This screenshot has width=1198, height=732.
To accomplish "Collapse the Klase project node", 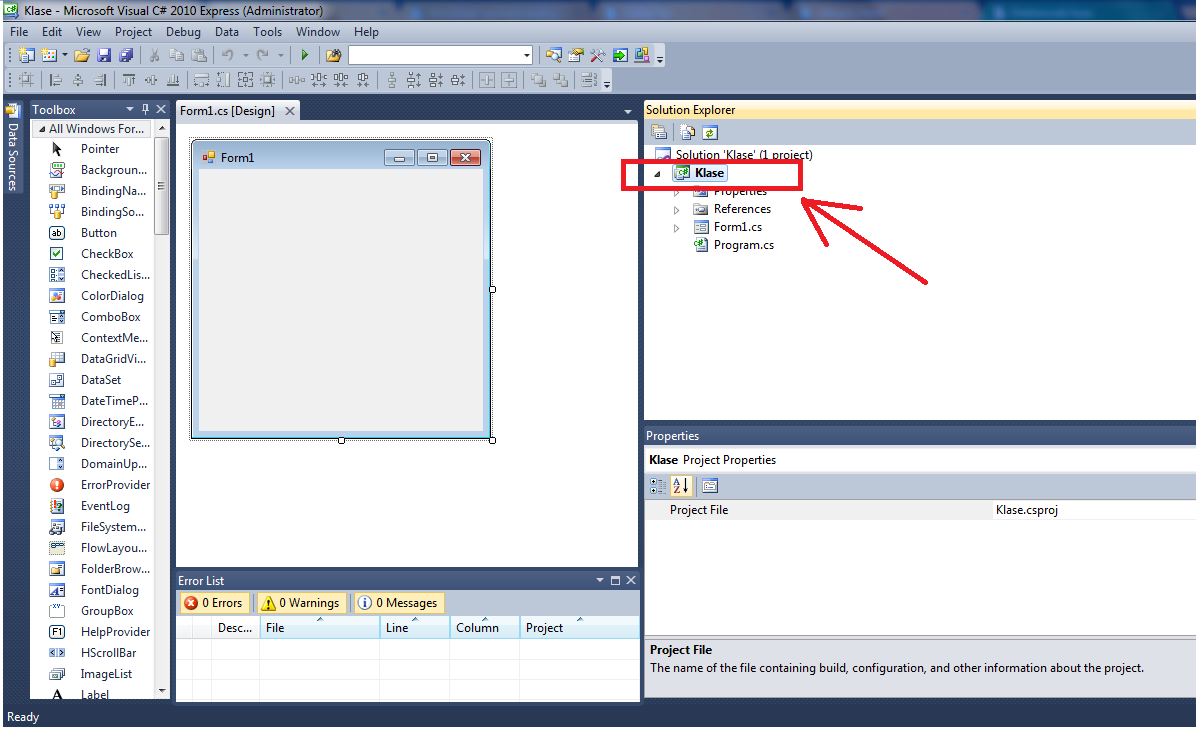I will point(657,173).
